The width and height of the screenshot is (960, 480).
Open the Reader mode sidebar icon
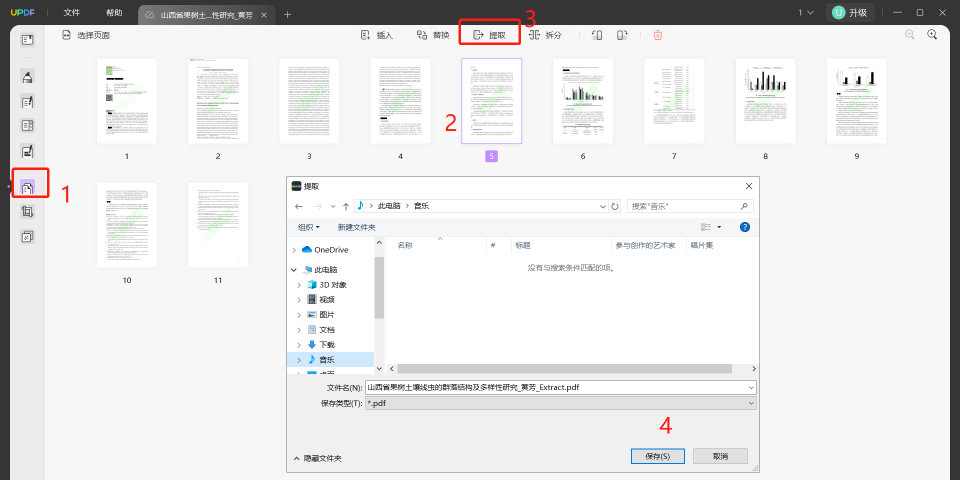click(x=28, y=40)
